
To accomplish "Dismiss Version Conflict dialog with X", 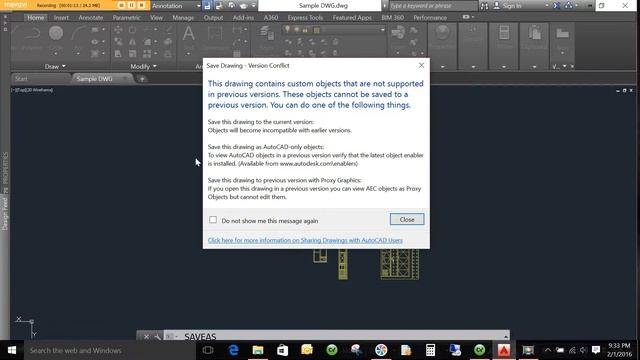I will tap(421, 65).
